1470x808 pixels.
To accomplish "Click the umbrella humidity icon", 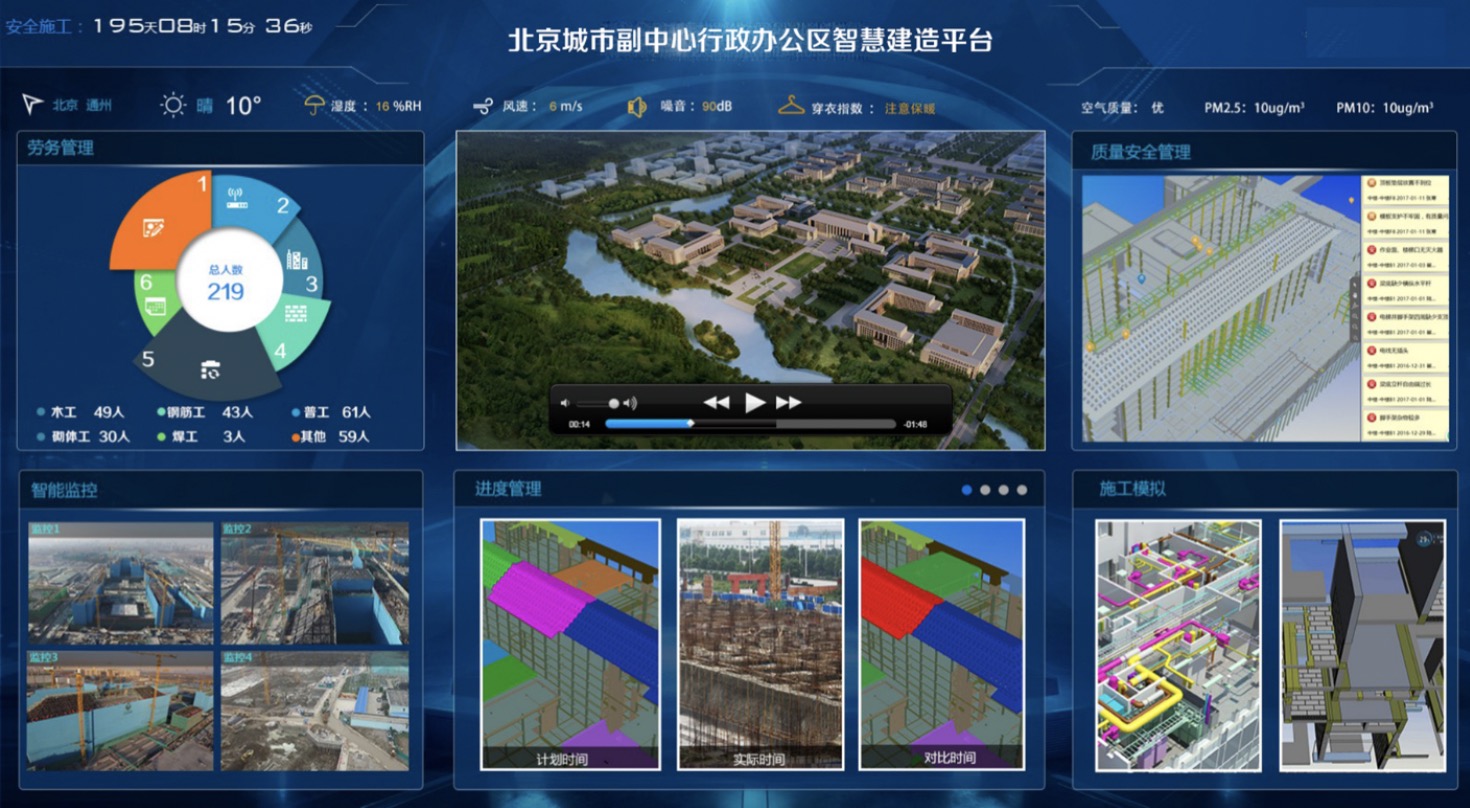I will pos(315,105).
